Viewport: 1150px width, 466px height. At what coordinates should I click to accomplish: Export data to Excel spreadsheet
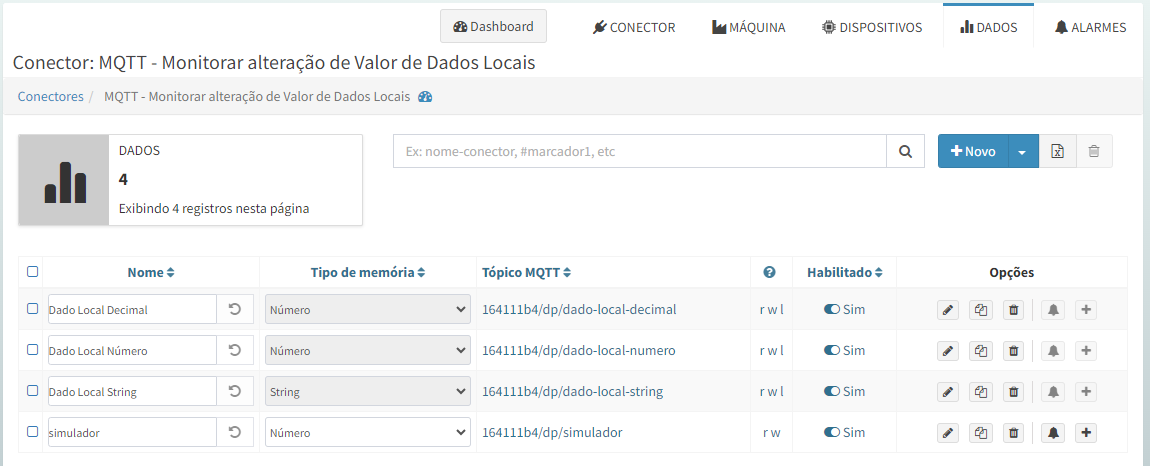coord(1058,151)
